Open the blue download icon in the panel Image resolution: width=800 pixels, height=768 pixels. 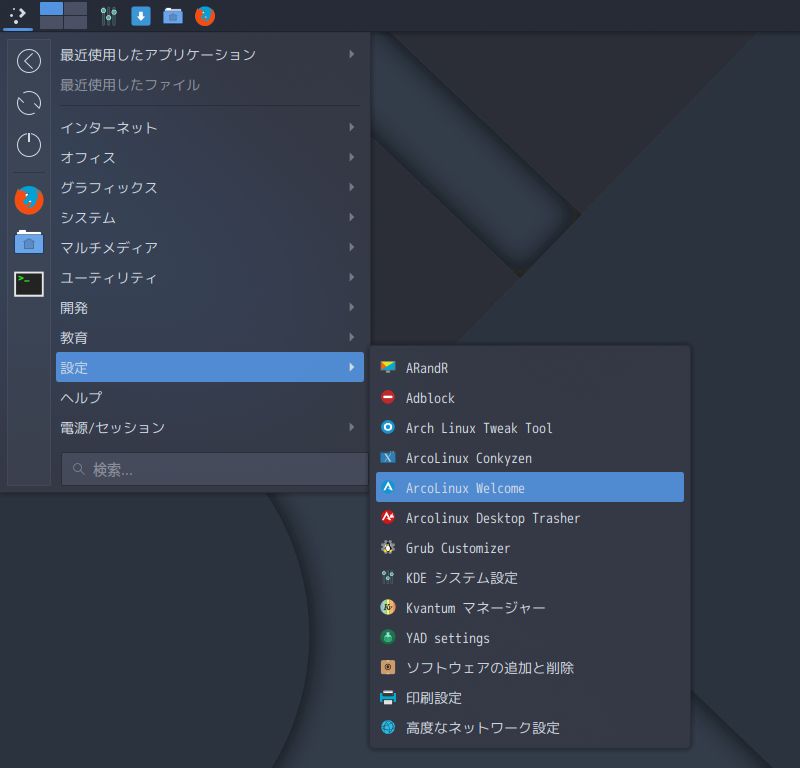click(140, 16)
